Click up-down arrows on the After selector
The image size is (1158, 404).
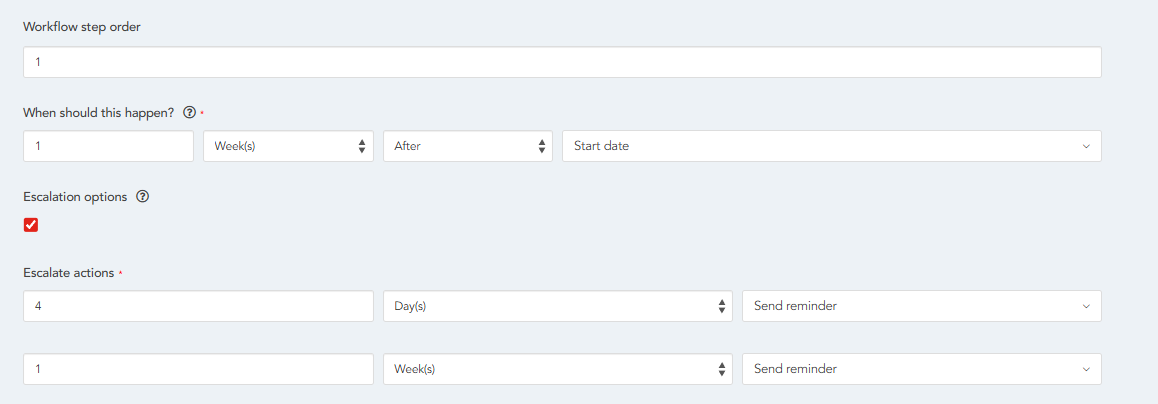pos(542,146)
